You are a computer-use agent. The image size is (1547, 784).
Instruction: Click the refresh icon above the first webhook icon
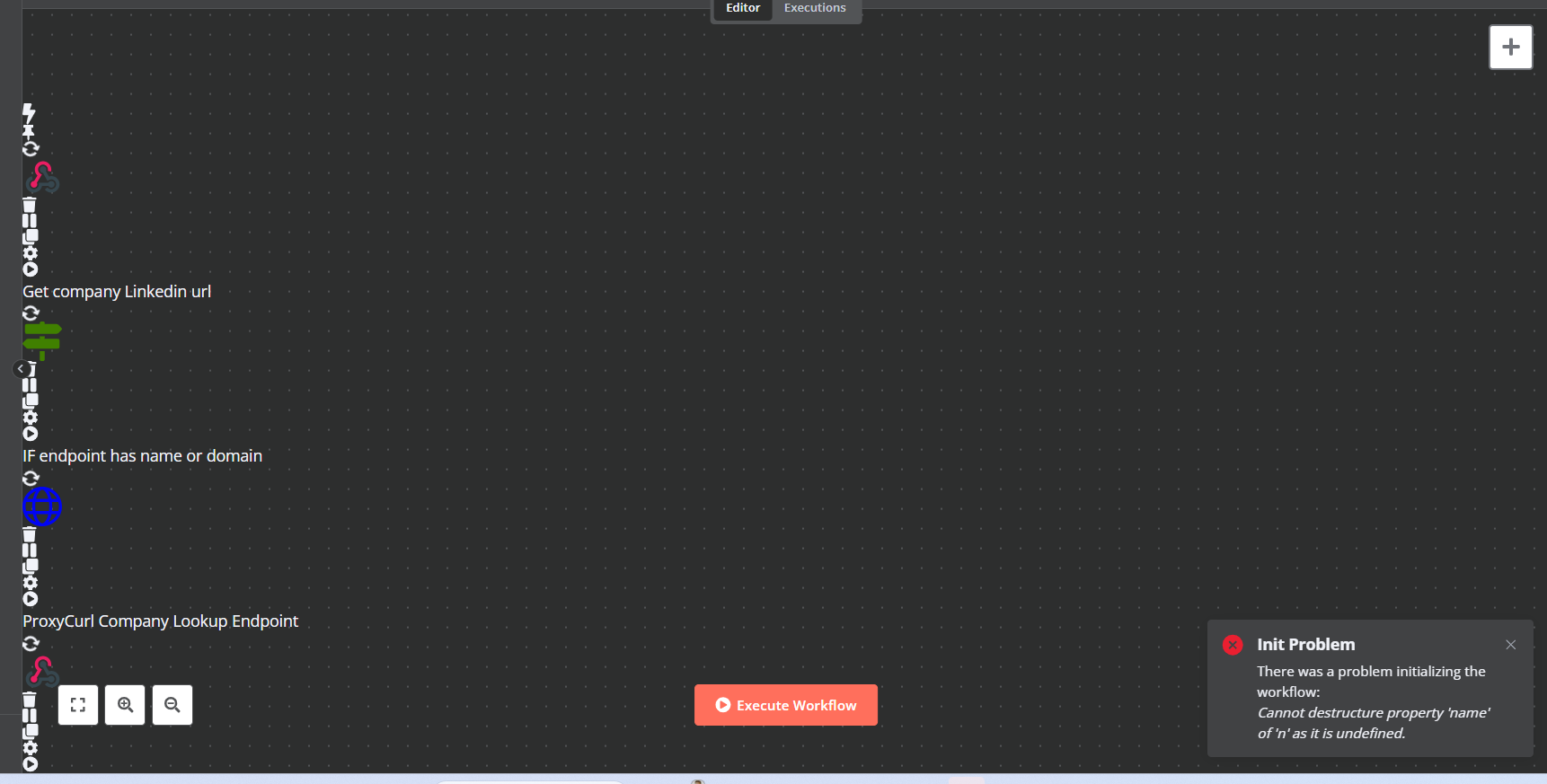pyautogui.click(x=31, y=148)
